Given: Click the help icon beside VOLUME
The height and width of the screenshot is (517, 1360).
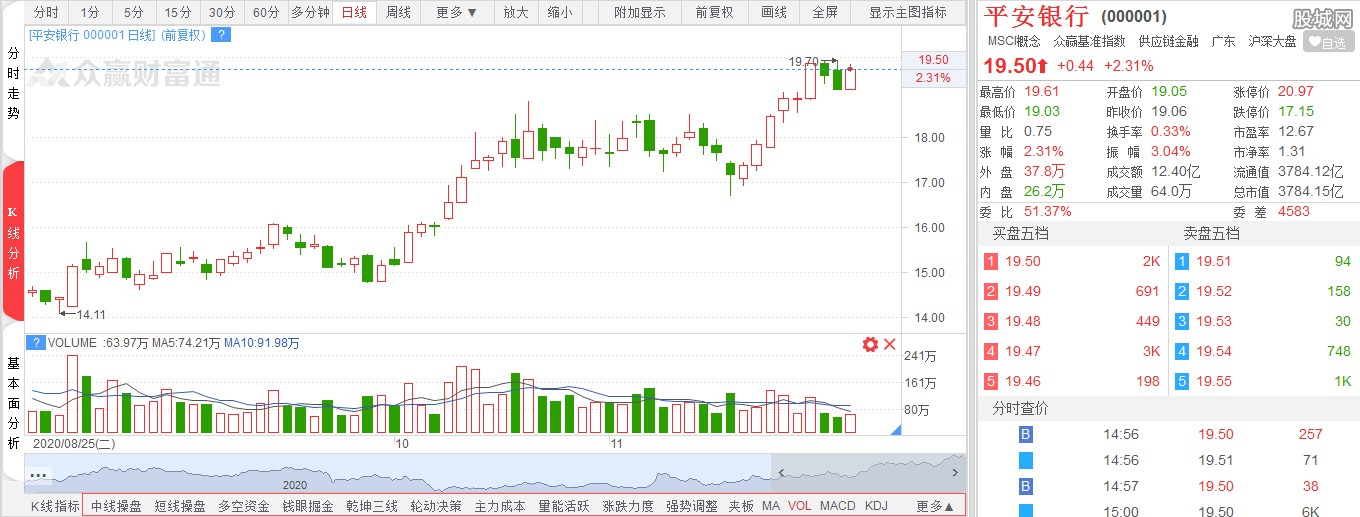Looking at the screenshot, I should [36, 343].
